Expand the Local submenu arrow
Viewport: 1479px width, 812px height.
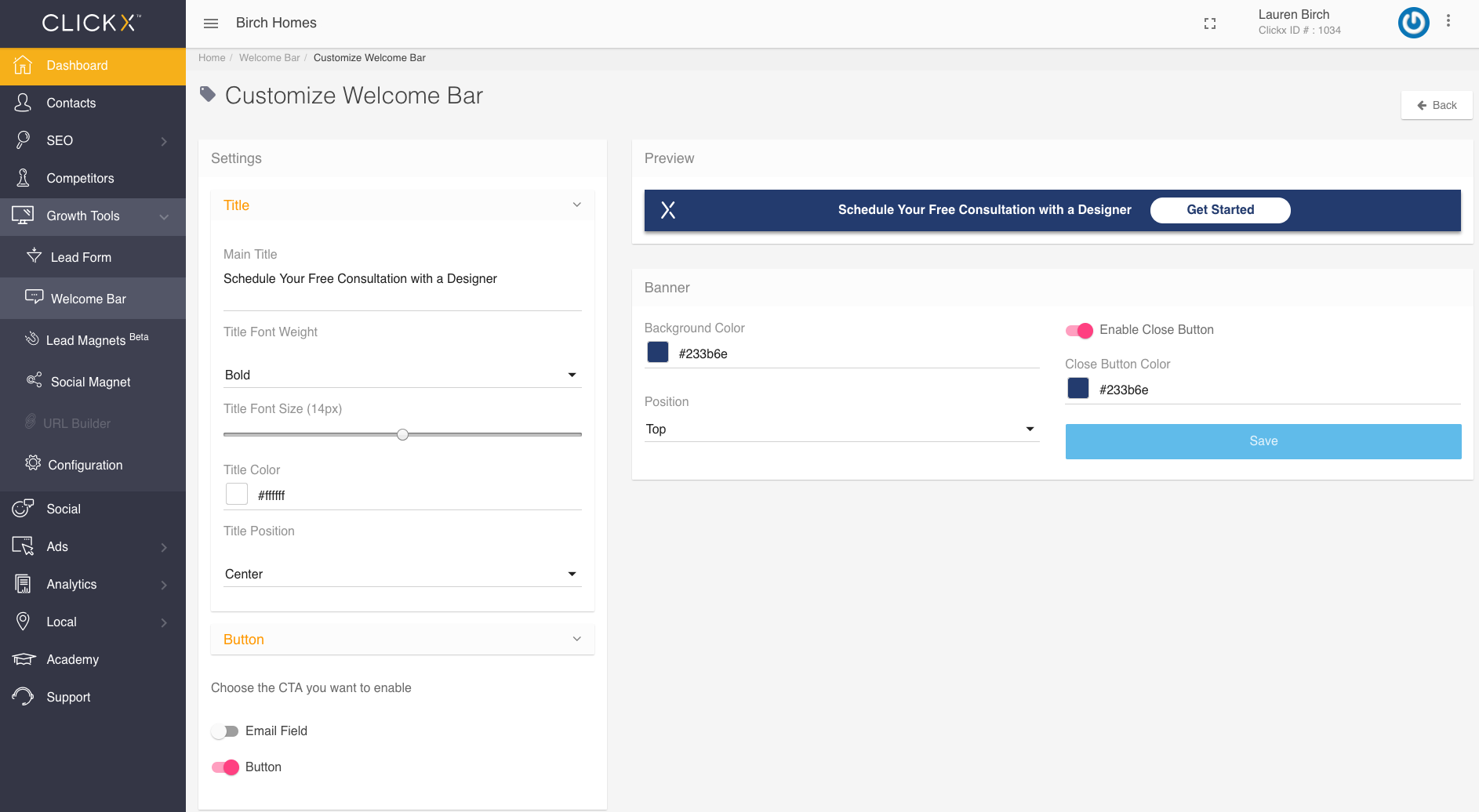(x=164, y=622)
